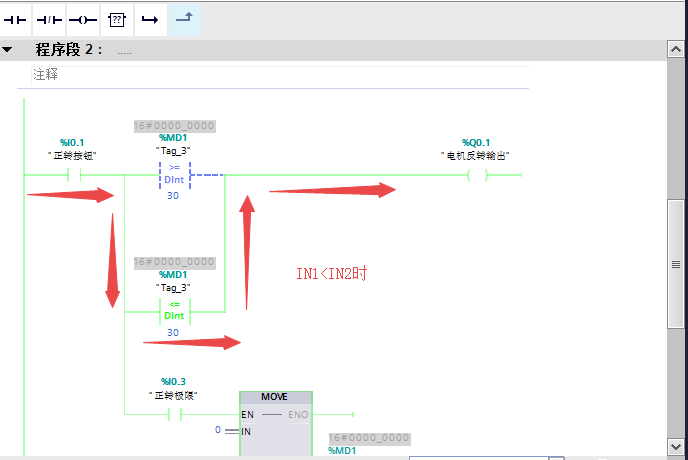Select the <= DInt comparator
The width and height of the screenshot is (688, 460).
[x=173, y=311]
